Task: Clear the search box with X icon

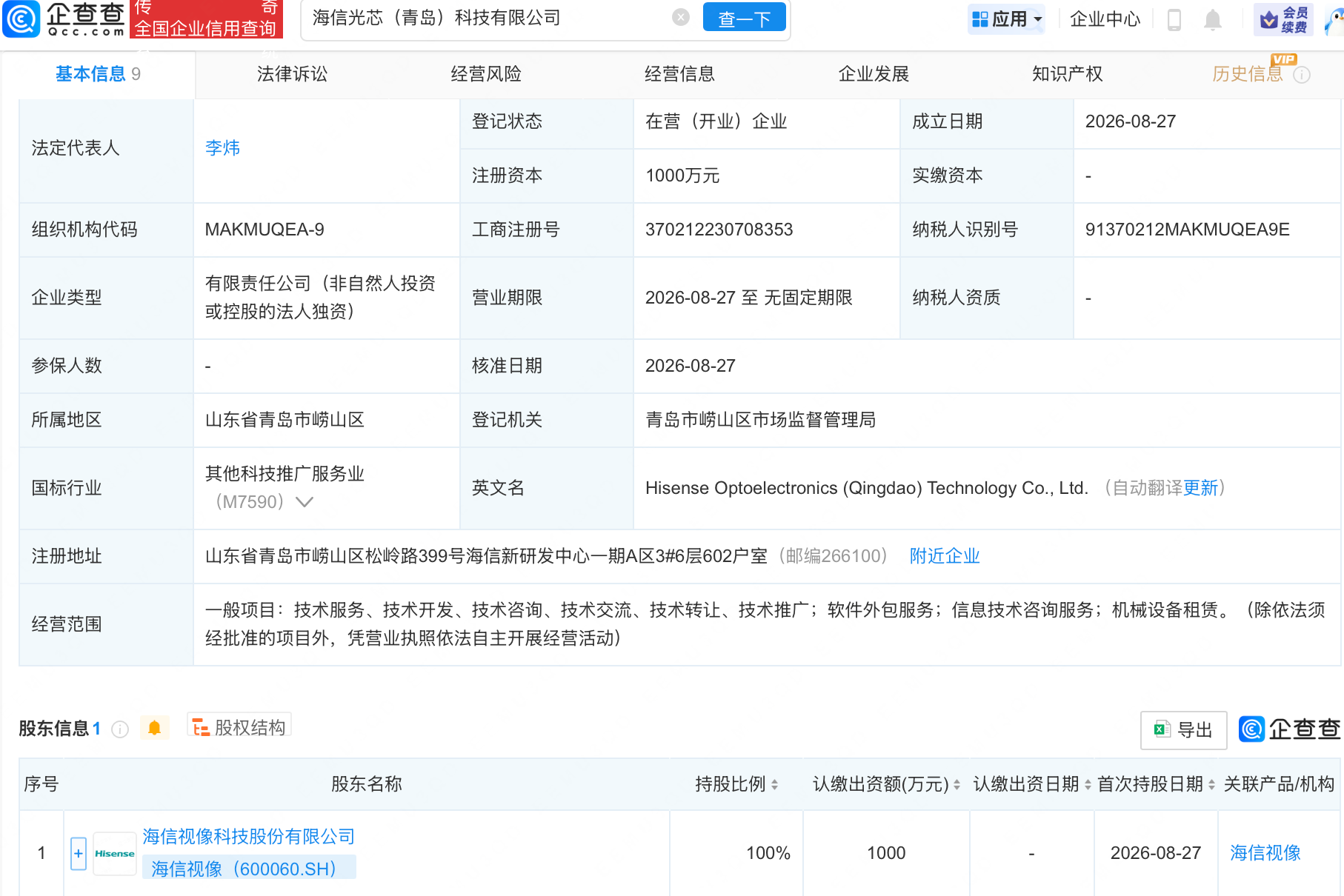Action: click(x=681, y=17)
